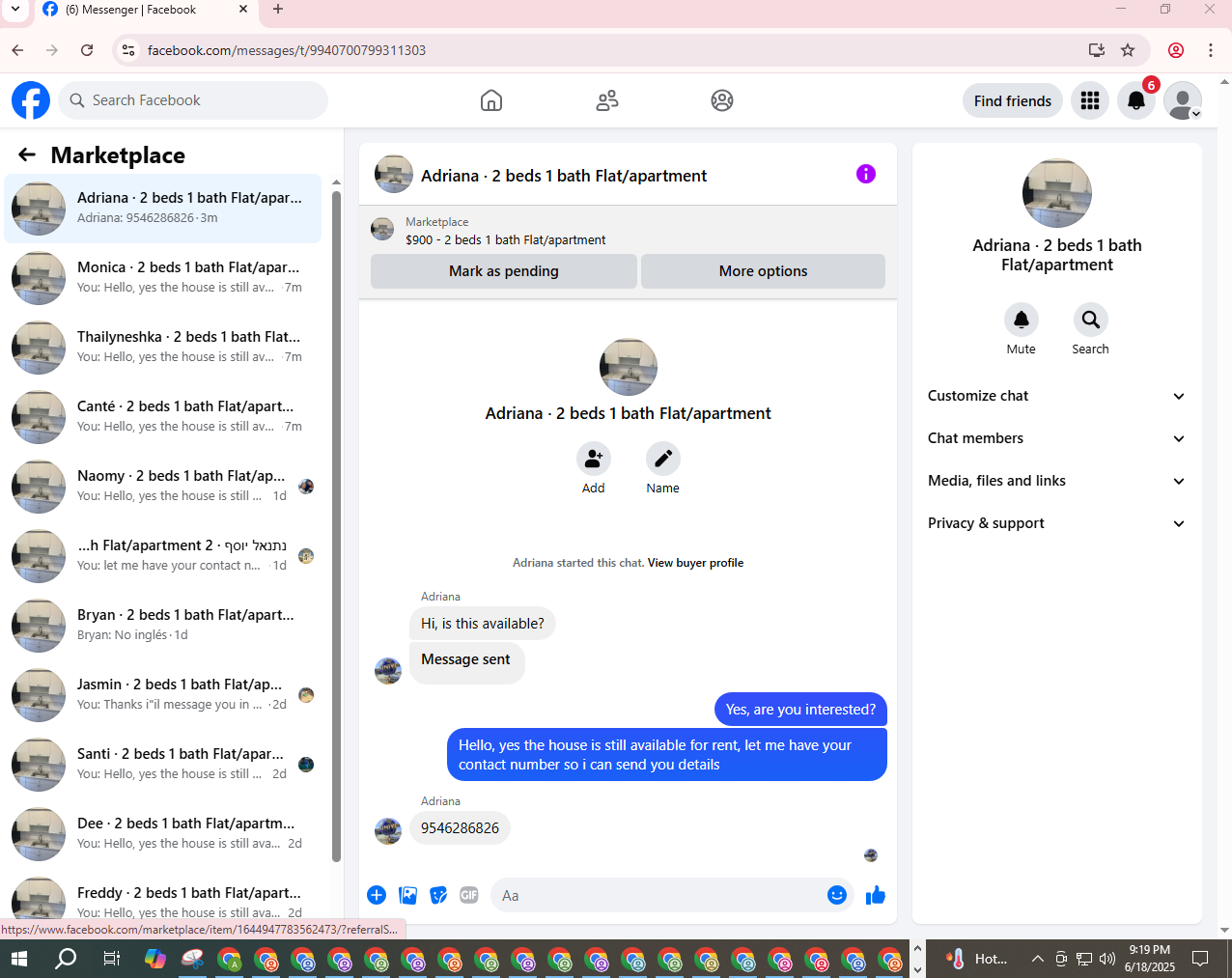This screenshot has width=1232, height=978.
Task: Open the Groups icon in top navigation
Action: (722, 100)
